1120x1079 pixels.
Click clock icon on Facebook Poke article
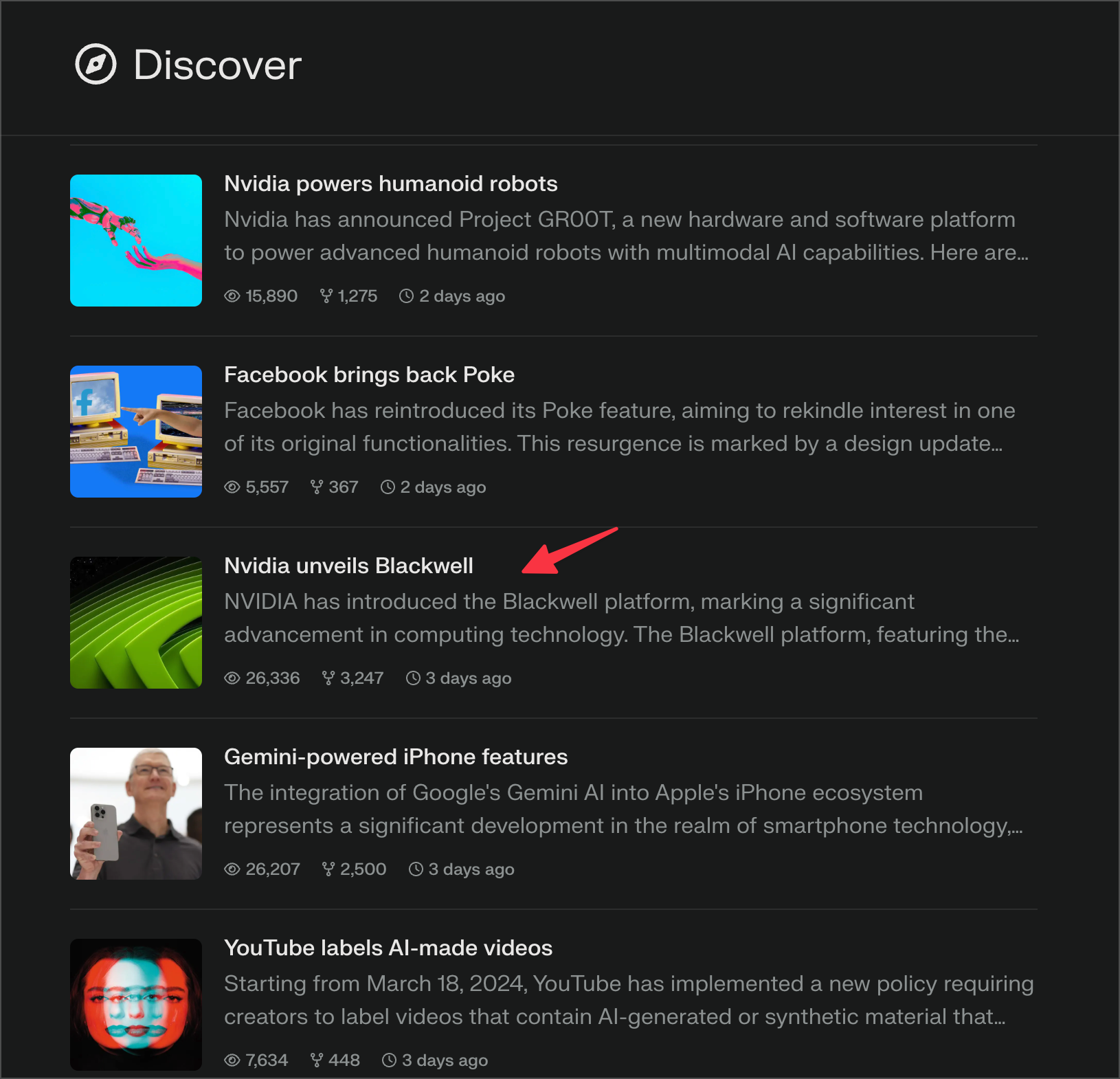388,487
